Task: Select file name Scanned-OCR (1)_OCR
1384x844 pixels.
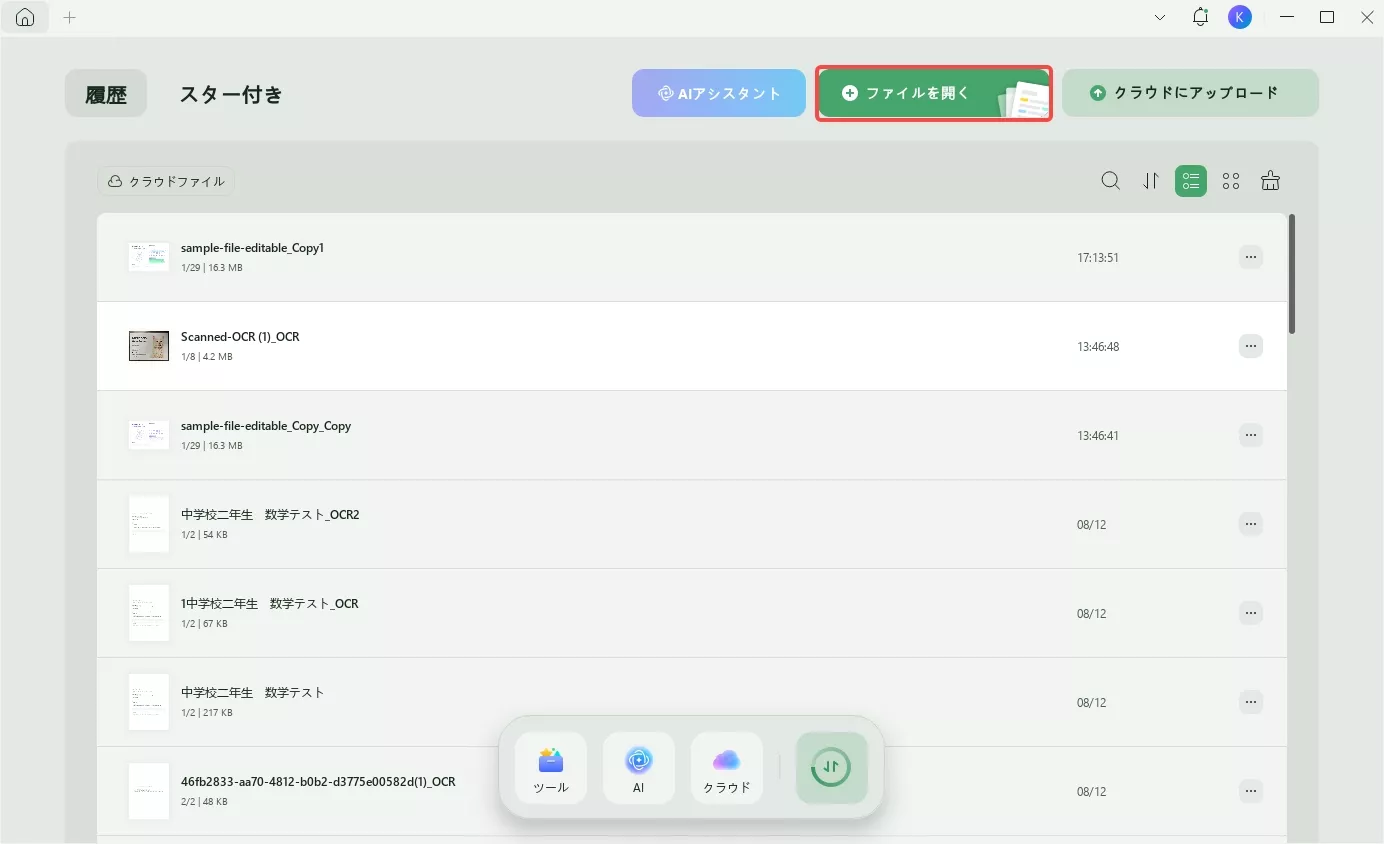Action: (x=240, y=337)
